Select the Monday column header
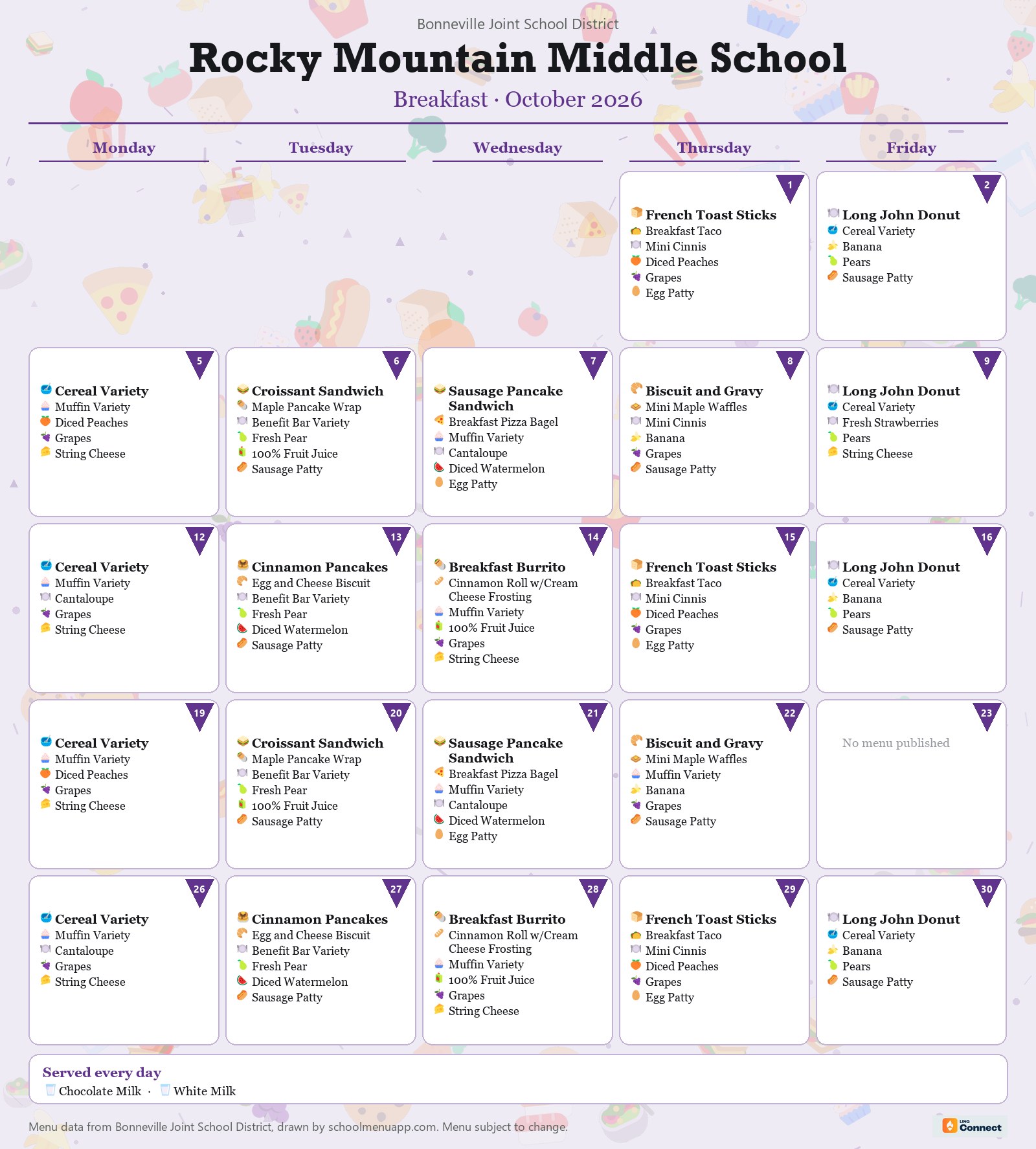This screenshot has height=1149, width=1036. click(x=124, y=148)
